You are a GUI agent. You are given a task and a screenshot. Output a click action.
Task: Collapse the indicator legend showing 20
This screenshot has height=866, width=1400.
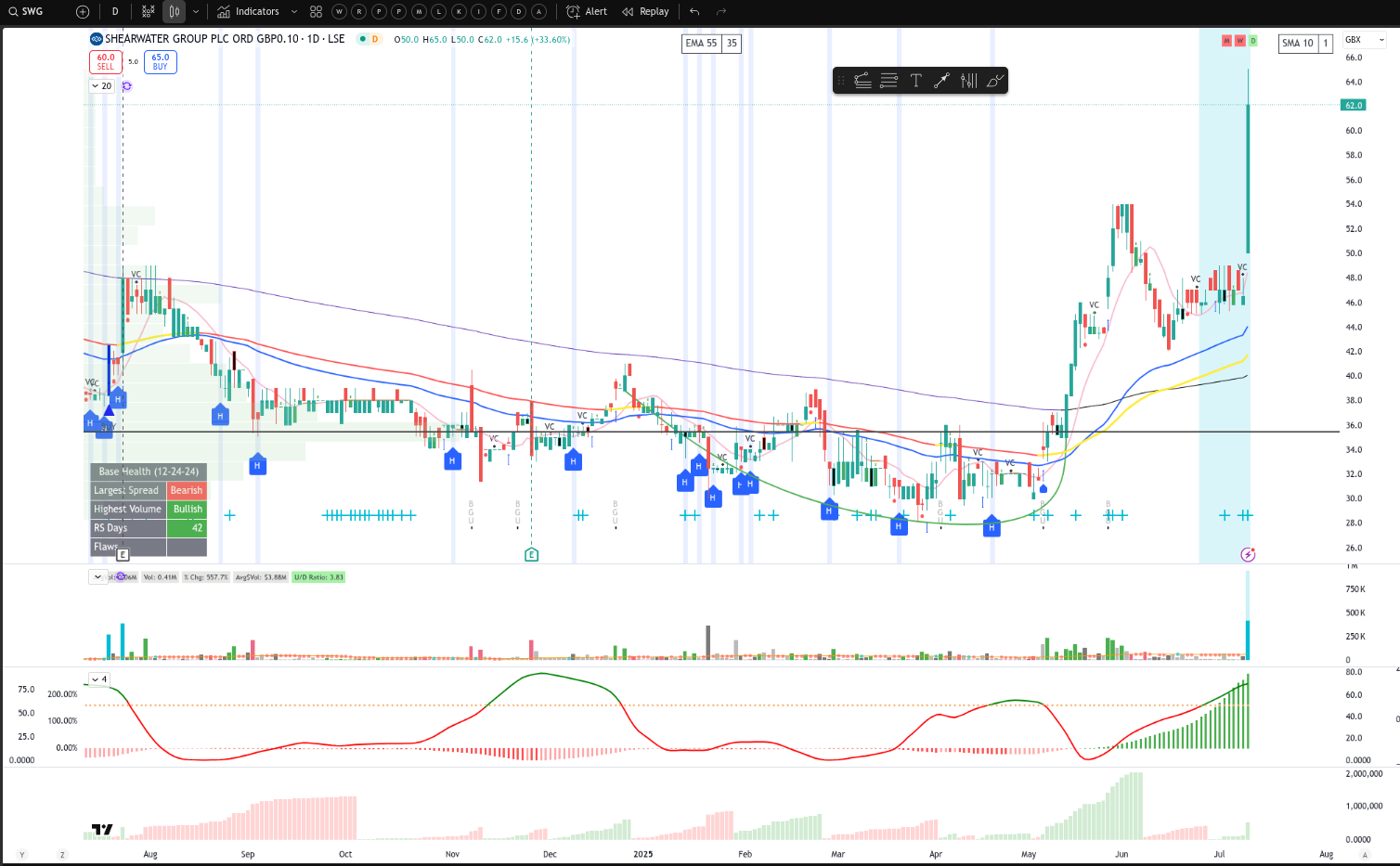click(x=101, y=86)
